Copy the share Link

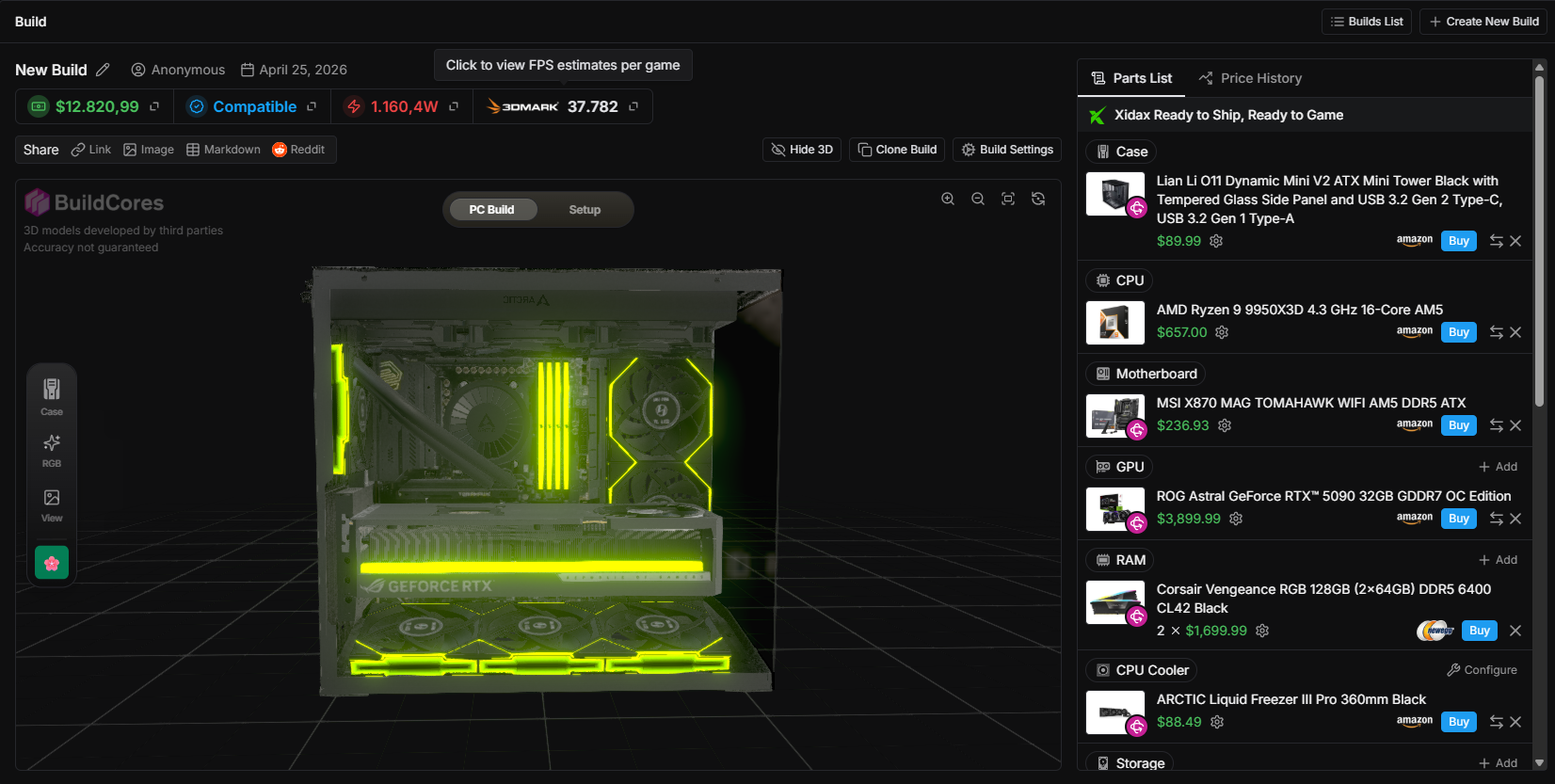point(91,150)
